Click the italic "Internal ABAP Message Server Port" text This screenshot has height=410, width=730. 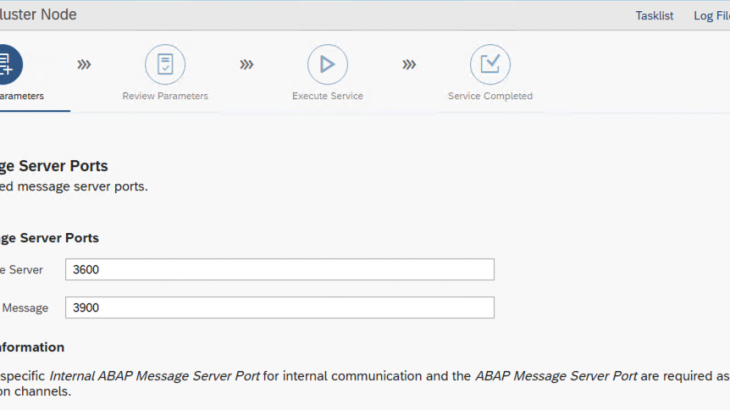155,376
